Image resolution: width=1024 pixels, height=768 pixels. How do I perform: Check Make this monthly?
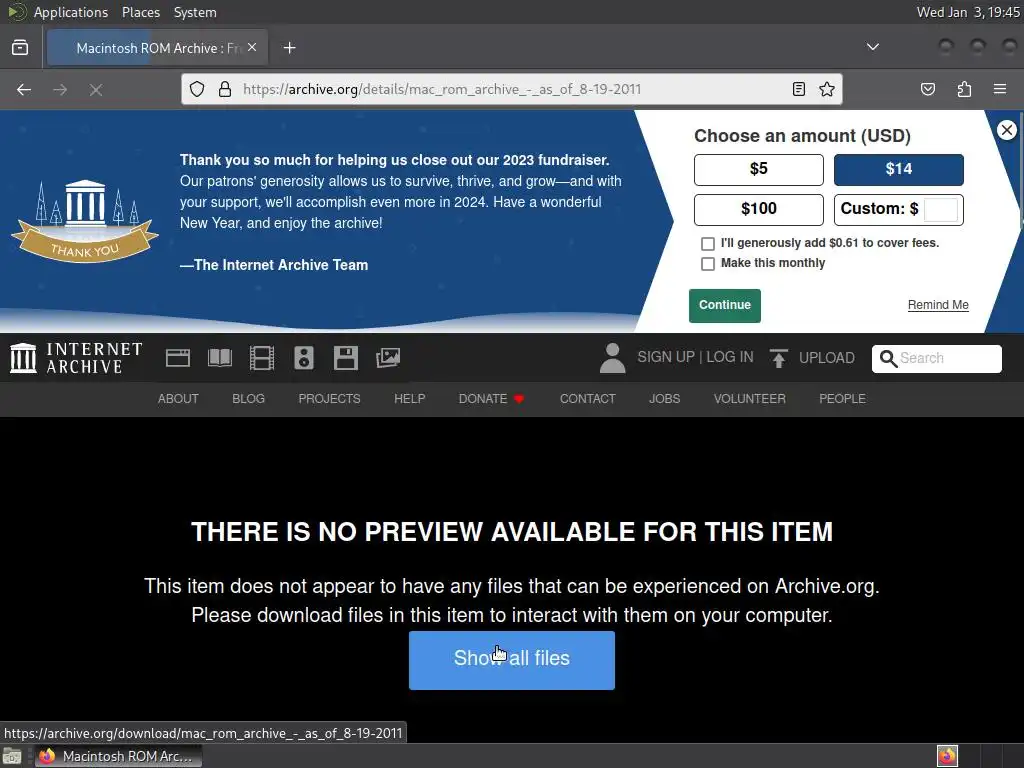pyautogui.click(x=708, y=264)
